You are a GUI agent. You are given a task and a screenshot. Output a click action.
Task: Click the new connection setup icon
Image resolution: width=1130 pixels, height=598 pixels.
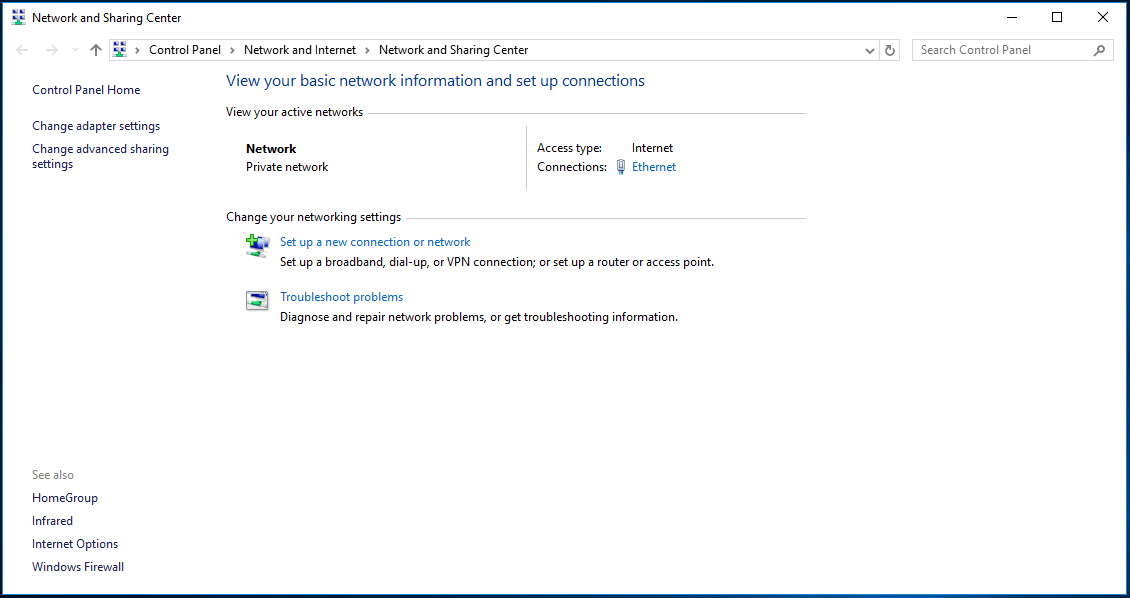(257, 246)
